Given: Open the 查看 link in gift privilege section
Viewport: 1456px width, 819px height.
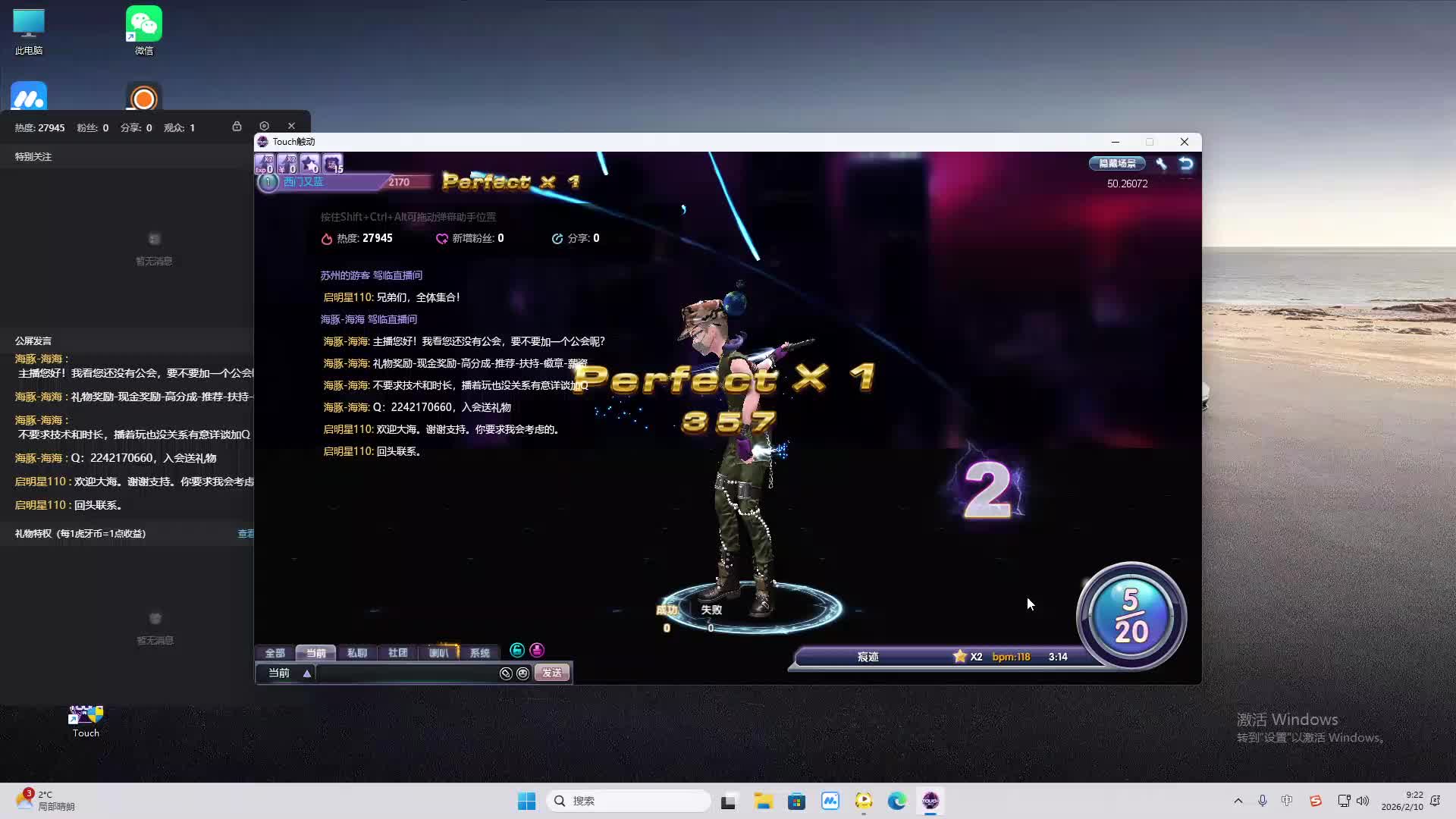Looking at the screenshot, I should click(246, 533).
